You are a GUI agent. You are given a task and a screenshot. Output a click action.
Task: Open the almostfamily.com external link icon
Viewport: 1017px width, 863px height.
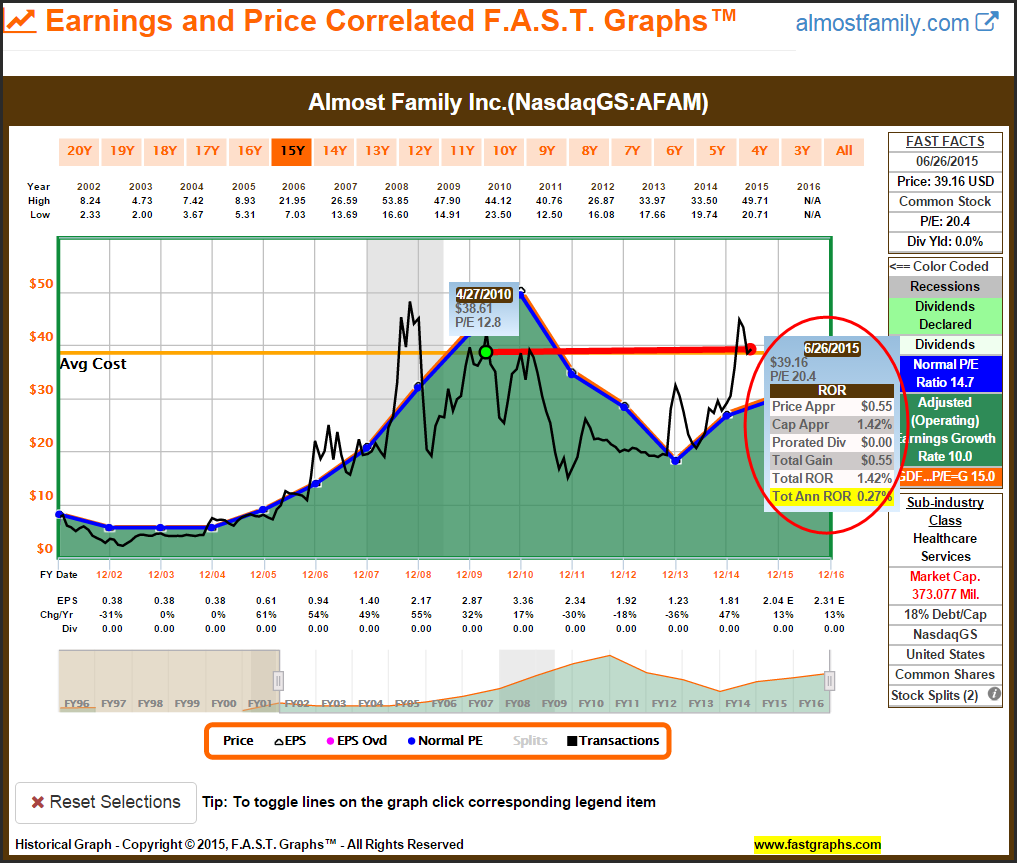(986, 22)
